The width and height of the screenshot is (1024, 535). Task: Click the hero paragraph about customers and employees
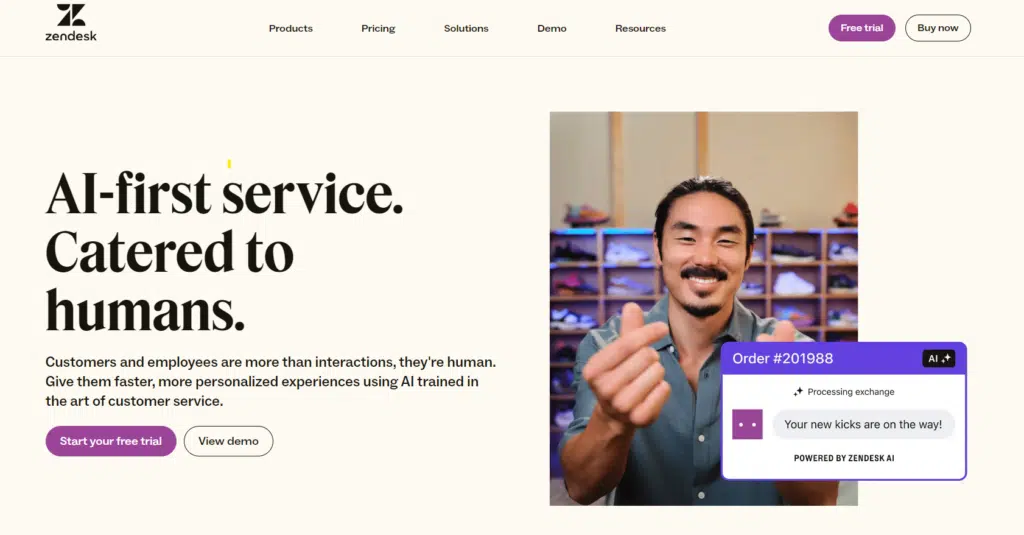point(270,381)
